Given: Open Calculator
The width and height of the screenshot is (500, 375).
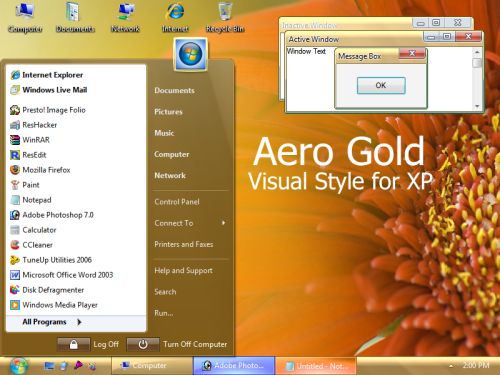Looking at the screenshot, I should click(x=33, y=230).
